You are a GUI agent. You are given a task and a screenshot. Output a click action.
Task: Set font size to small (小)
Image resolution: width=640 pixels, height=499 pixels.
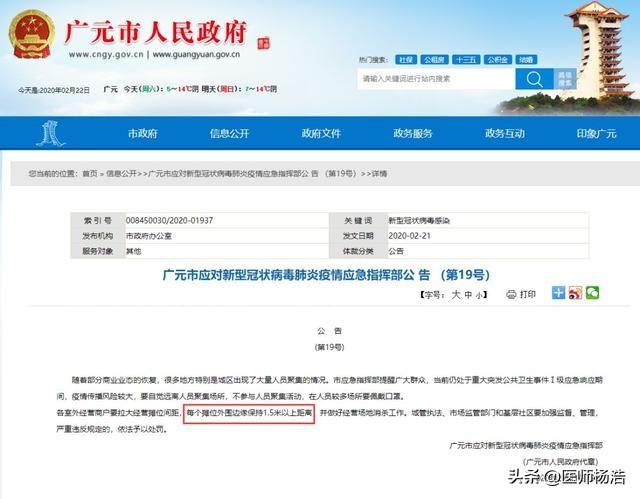point(480,296)
